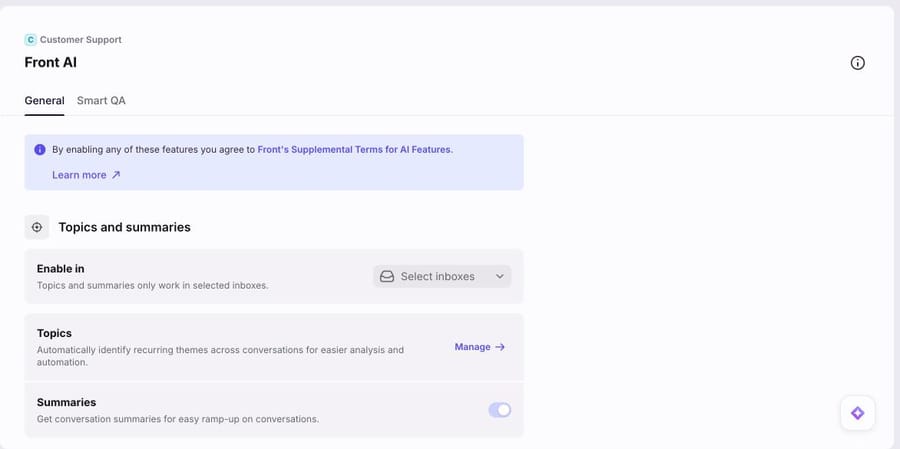Click the Topics row title

point(54,333)
